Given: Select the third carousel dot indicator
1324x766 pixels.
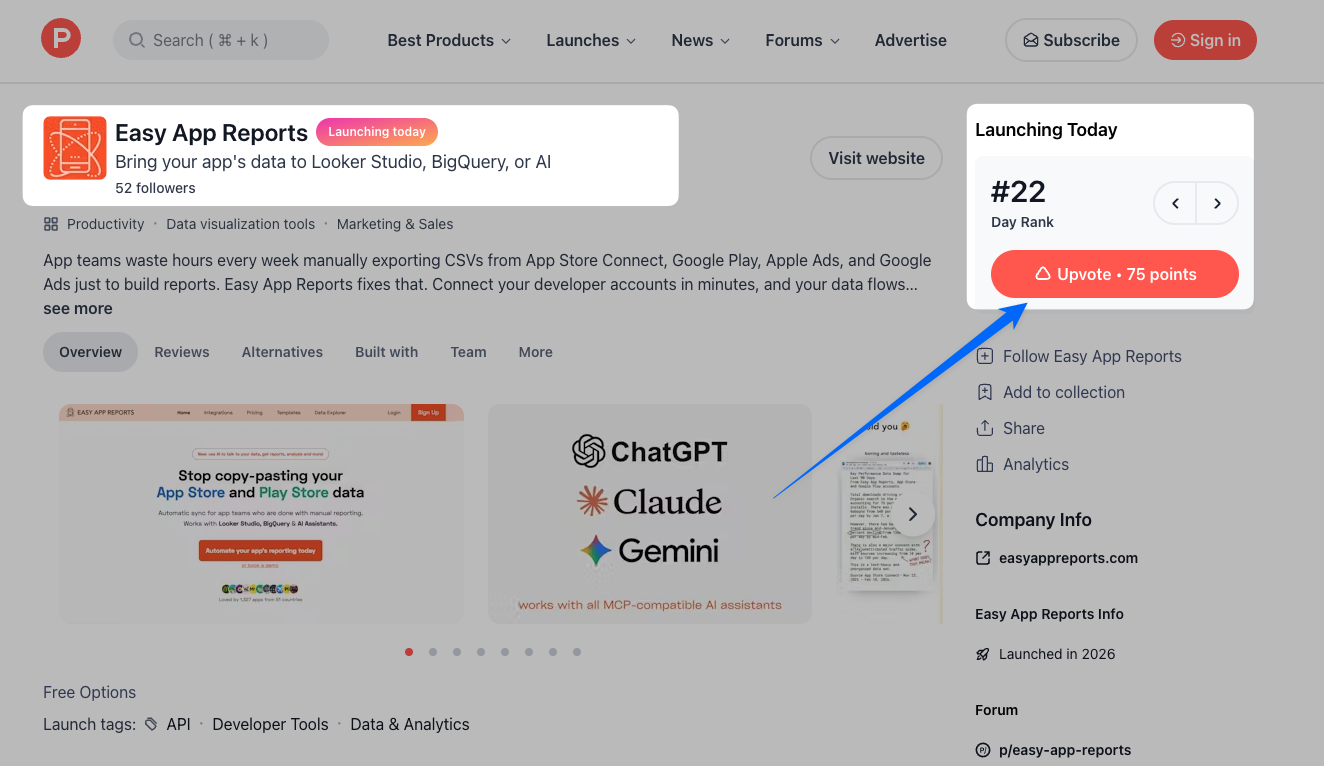Looking at the screenshot, I should pos(457,652).
